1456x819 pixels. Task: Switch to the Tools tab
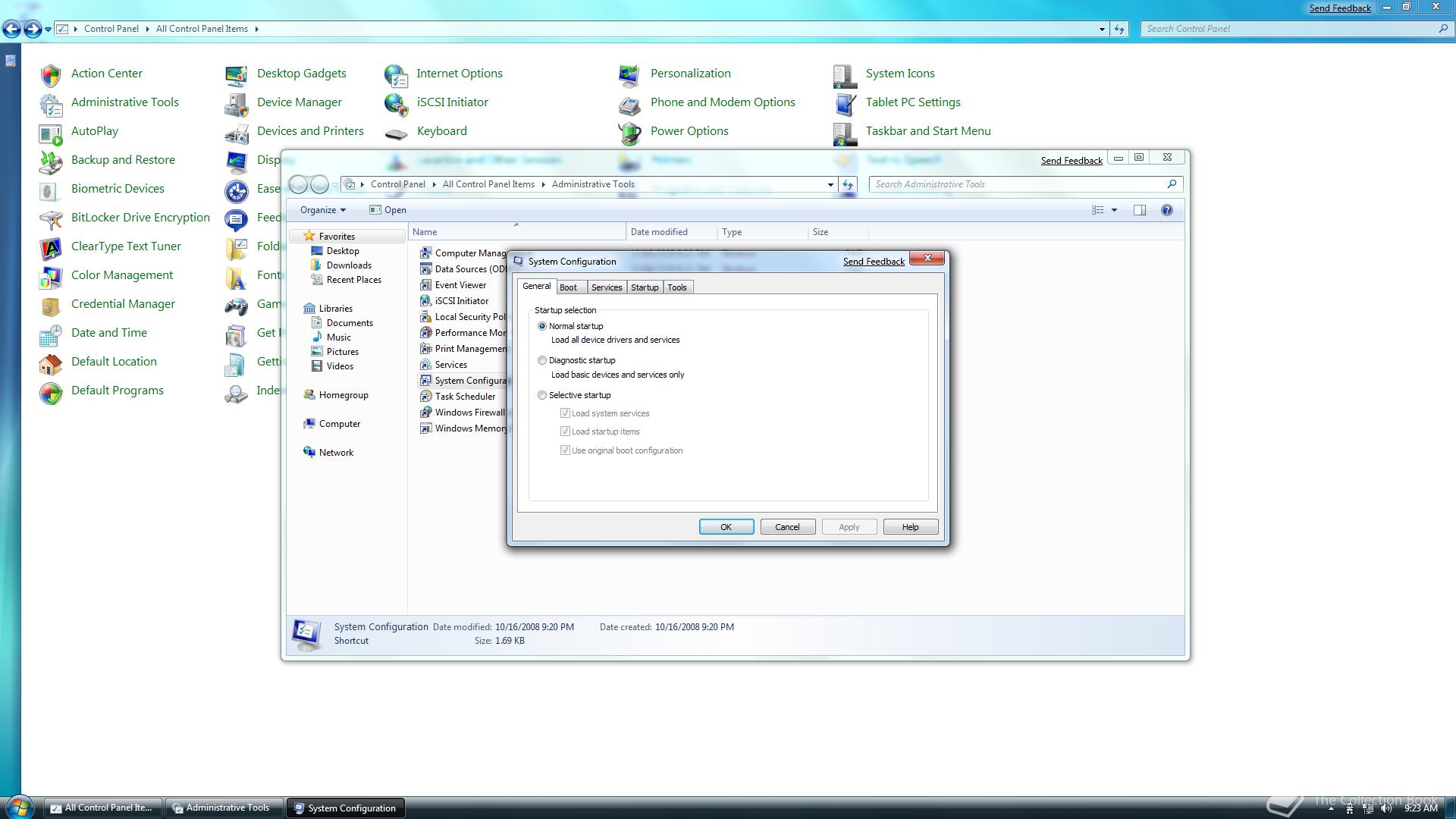(x=677, y=287)
